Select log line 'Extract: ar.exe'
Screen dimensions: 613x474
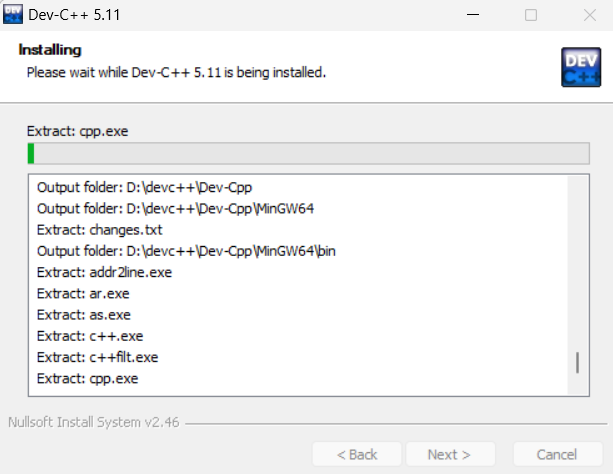coord(83,293)
